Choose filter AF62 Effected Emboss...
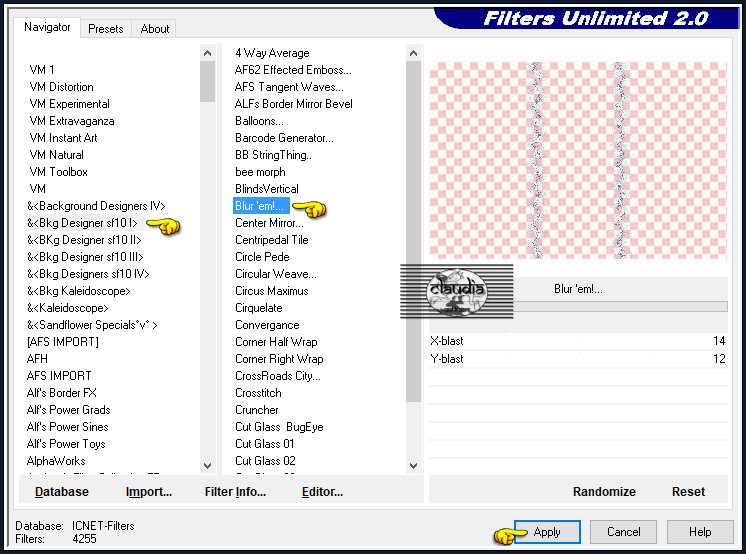The image size is (746, 554). 293,70
